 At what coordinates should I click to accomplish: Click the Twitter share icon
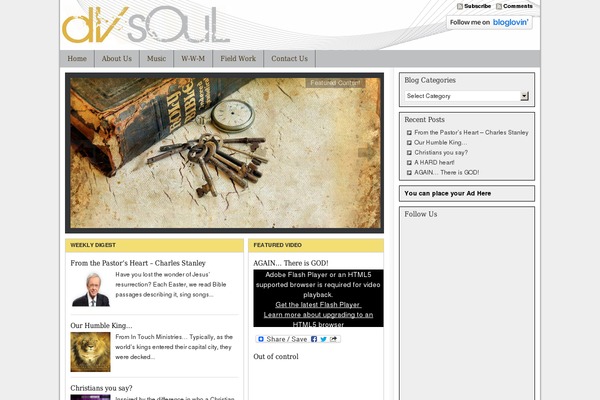coord(324,339)
